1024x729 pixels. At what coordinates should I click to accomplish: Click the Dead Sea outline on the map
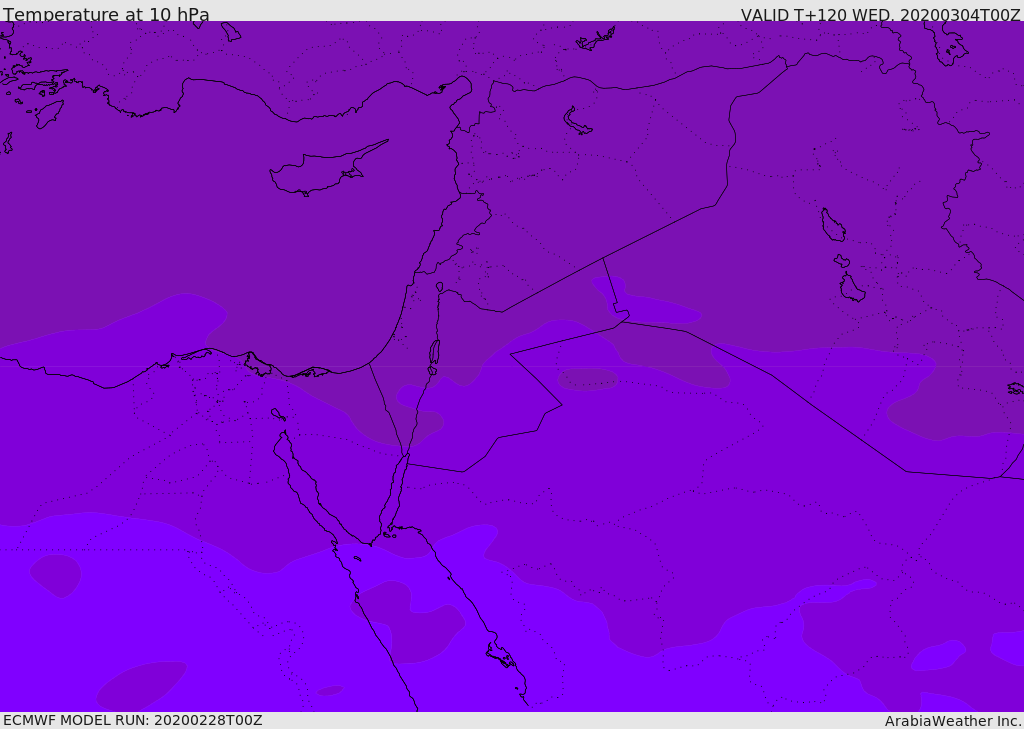click(434, 353)
